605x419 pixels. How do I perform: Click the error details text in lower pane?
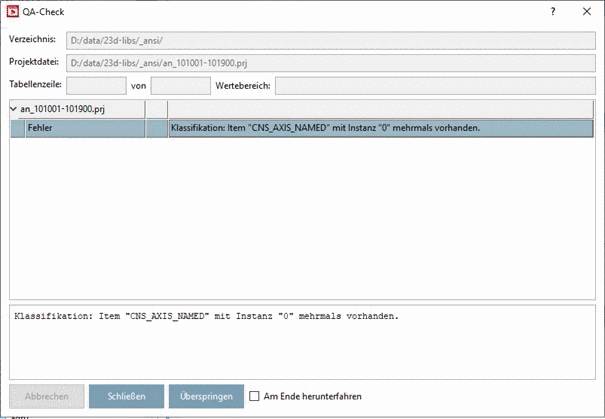pyautogui.click(x=206, y=316)
